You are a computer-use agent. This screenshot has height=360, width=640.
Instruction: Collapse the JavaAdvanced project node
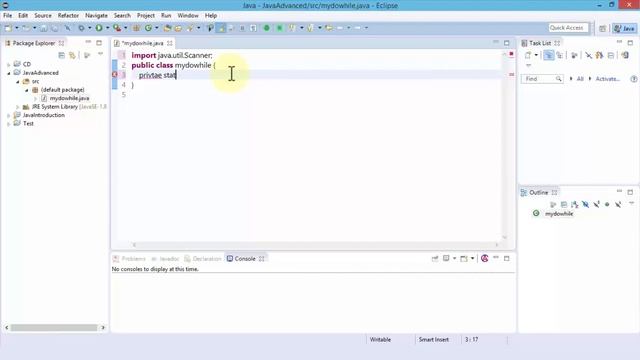(x=9, y=73)
